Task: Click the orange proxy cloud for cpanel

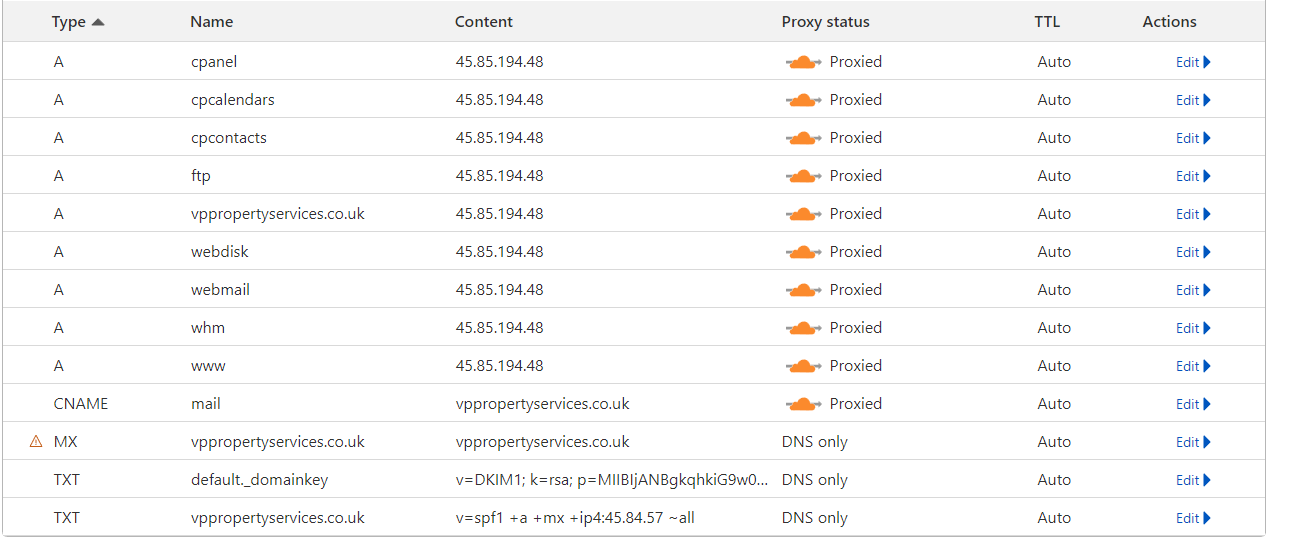Action: point(803,62)
